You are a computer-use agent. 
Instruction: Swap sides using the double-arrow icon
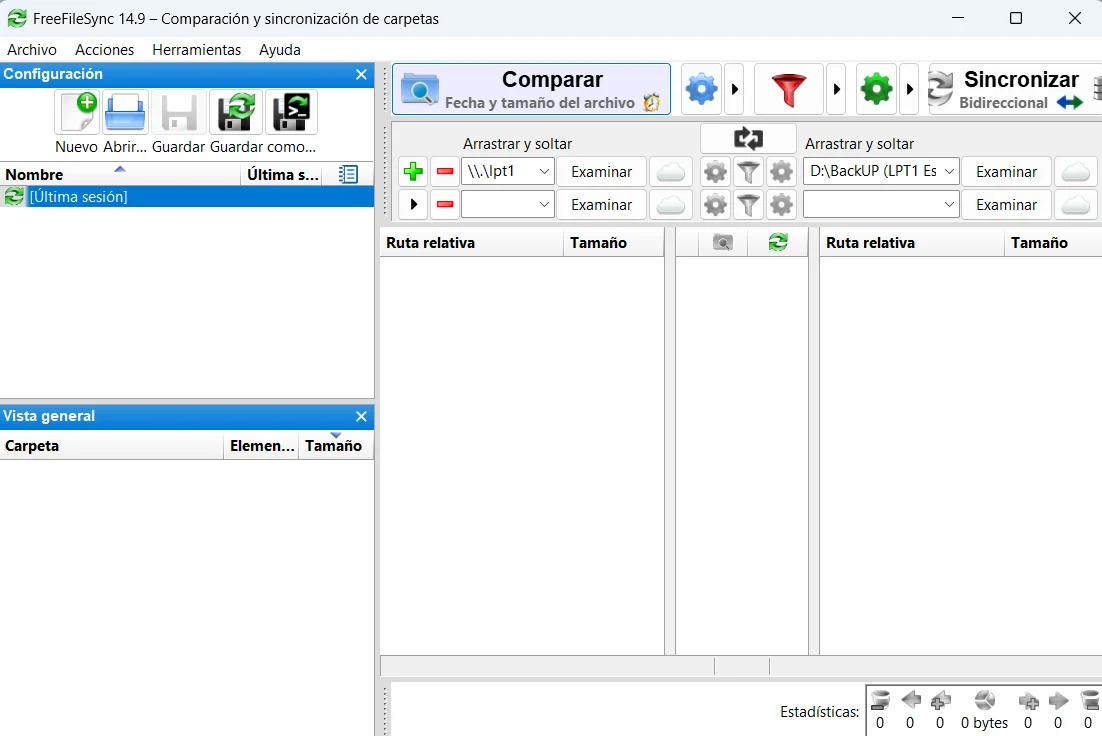748,138
